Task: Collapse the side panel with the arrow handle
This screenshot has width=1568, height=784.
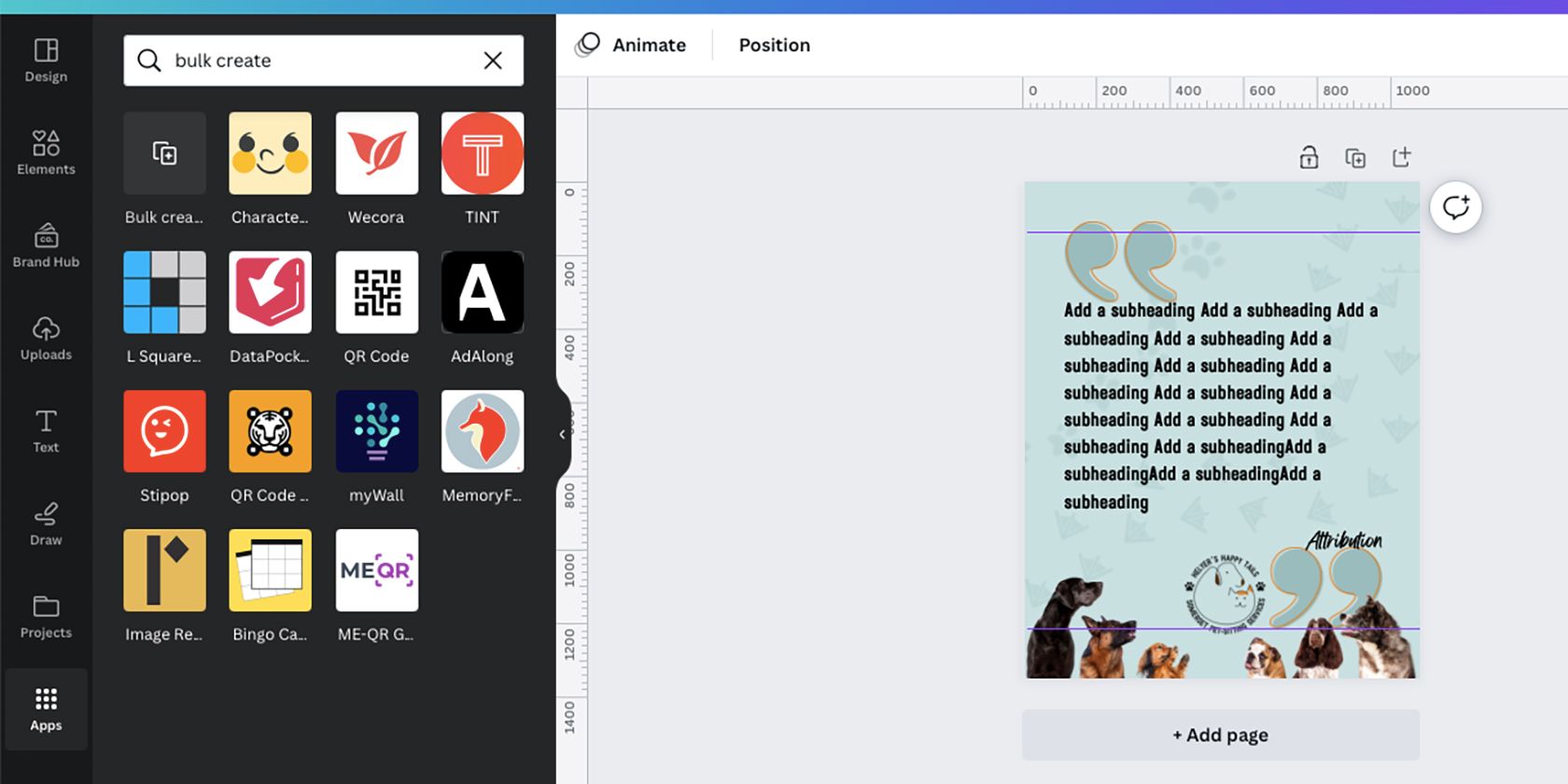Action: 562,434
